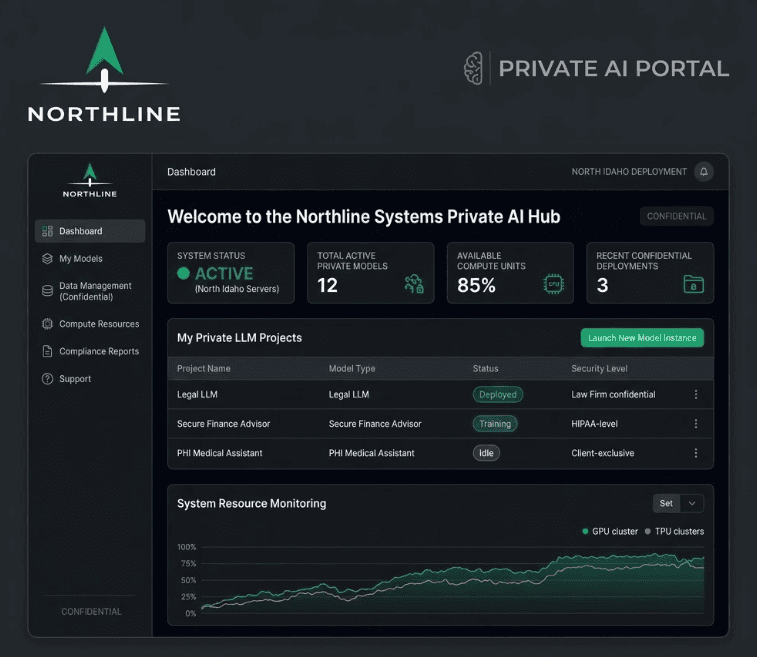Screen dimensions: 757x657
Task: Open options menu for PHI Medical Assistant
Action: tap(696, 453)
